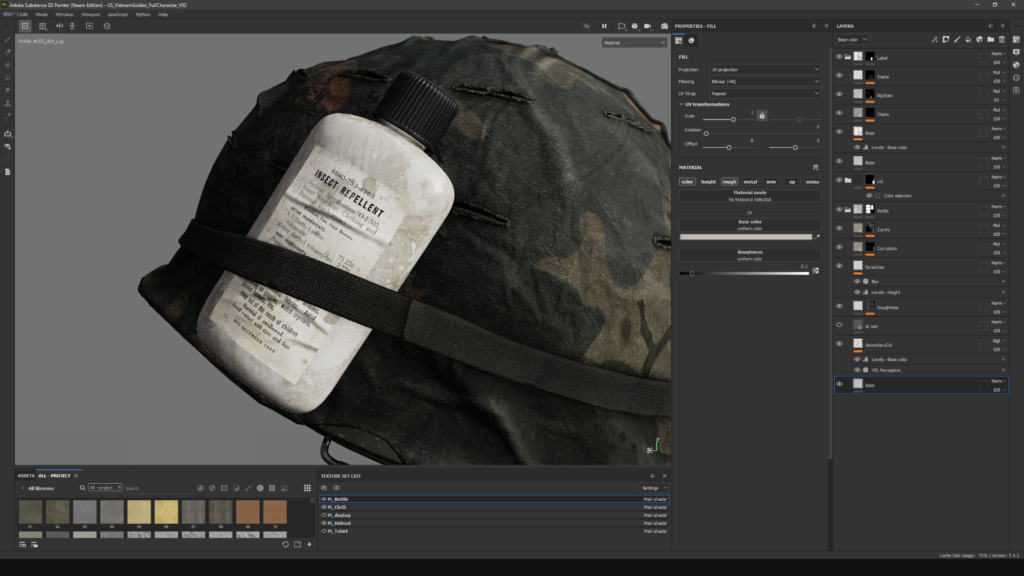Pause rendering with the pause icon
Image resolution: width=1024 pixels, height=576 pixels.
coord(604,26)
